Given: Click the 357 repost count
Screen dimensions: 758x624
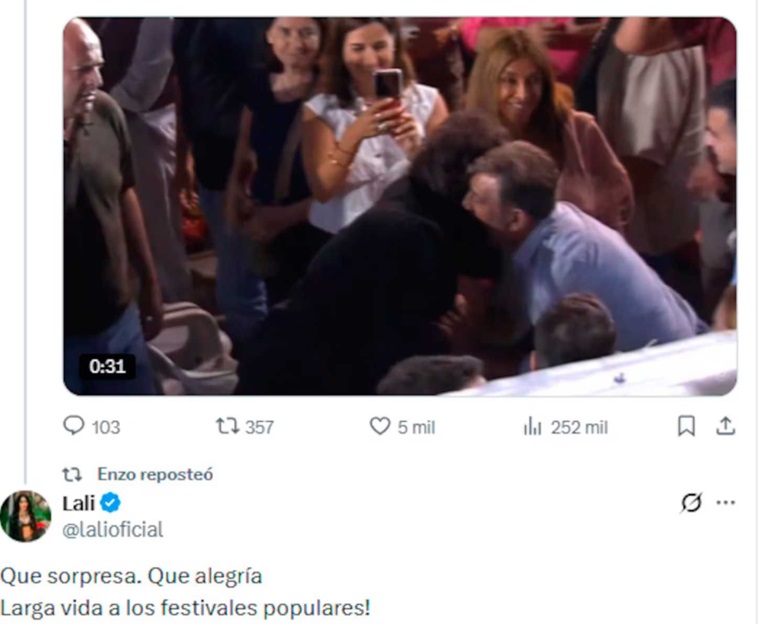Looking at the screenshot, I should click(x=259, y=427).
